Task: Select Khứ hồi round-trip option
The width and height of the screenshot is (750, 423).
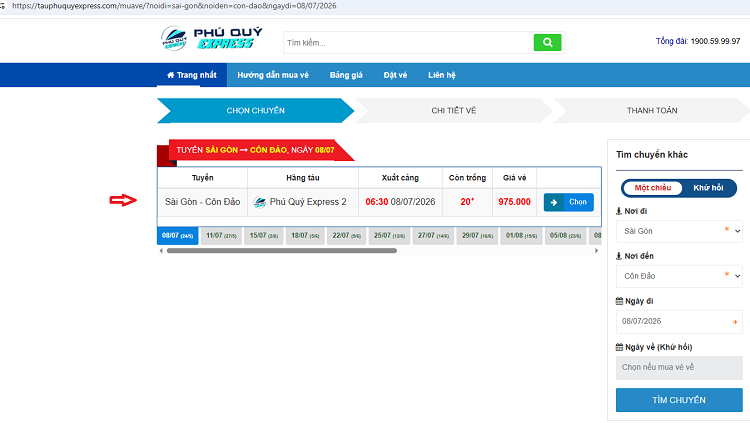Action: click(708, 188)
